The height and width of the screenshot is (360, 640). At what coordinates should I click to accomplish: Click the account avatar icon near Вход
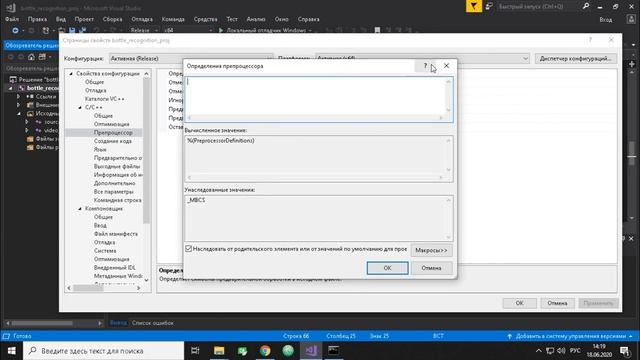point(631,19)
